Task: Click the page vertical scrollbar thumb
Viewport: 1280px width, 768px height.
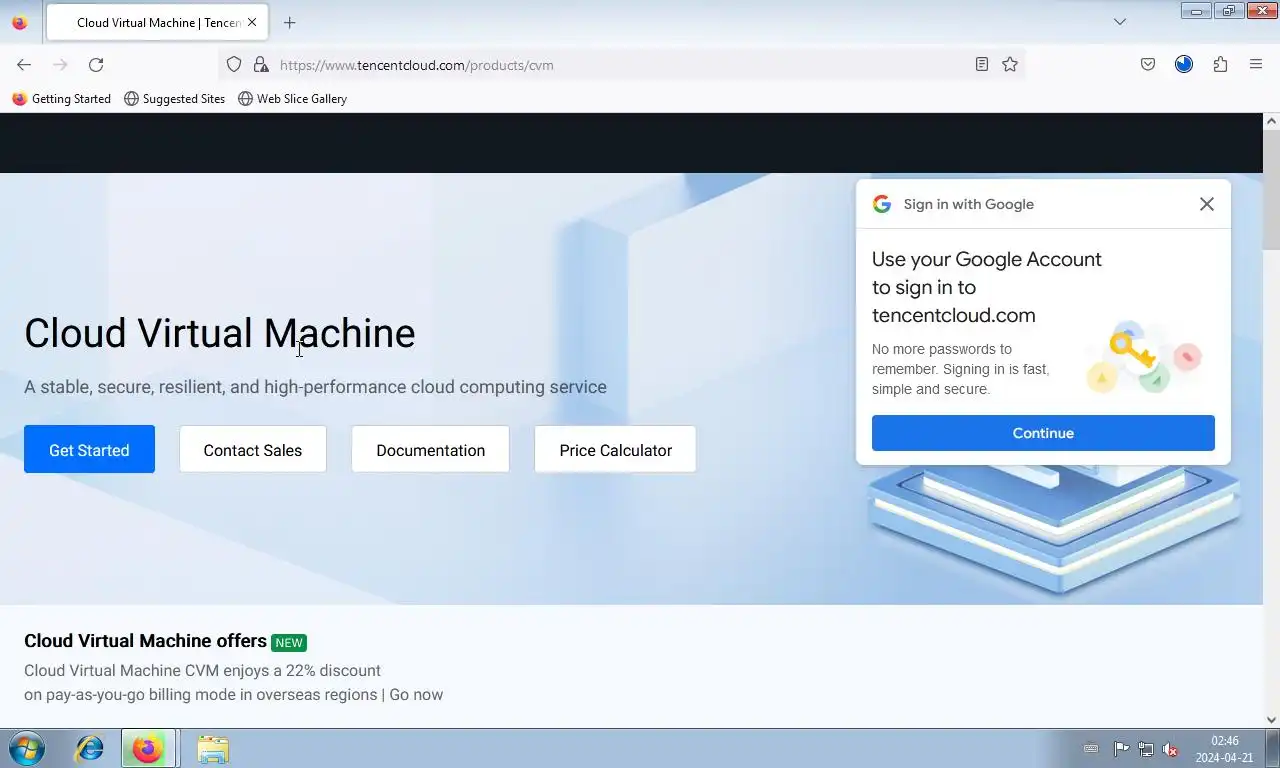Action: 1271,190
